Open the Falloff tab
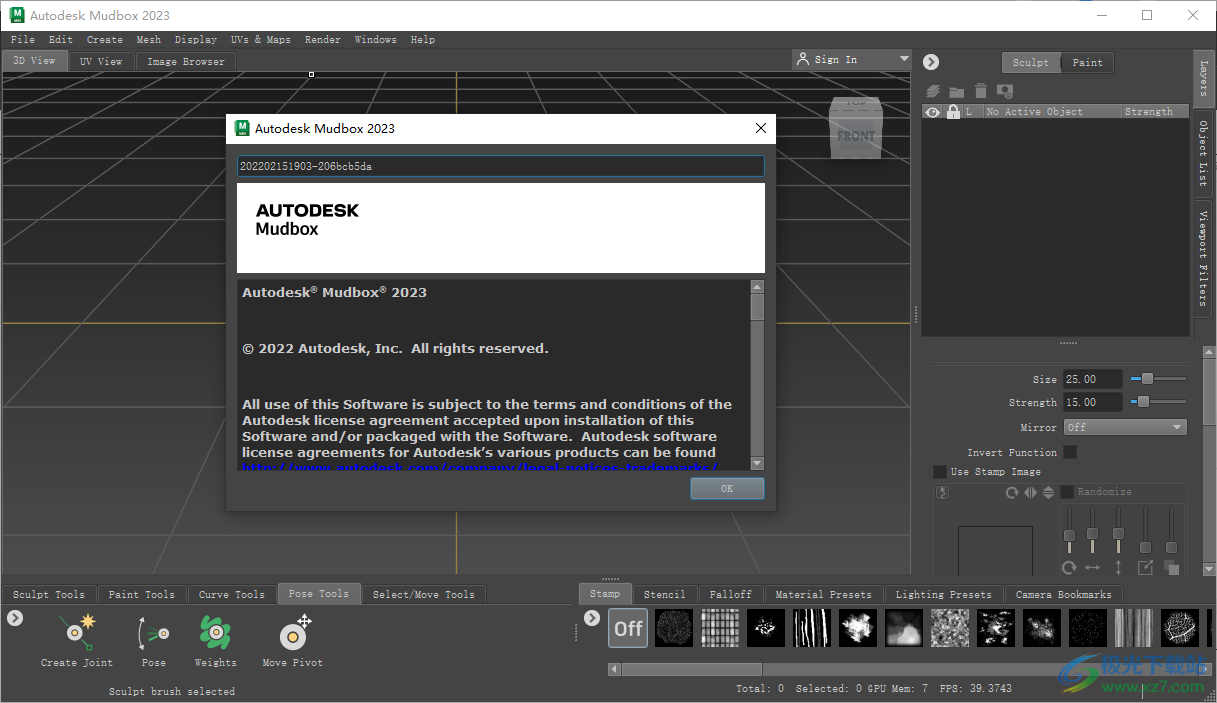 (730, 594)
